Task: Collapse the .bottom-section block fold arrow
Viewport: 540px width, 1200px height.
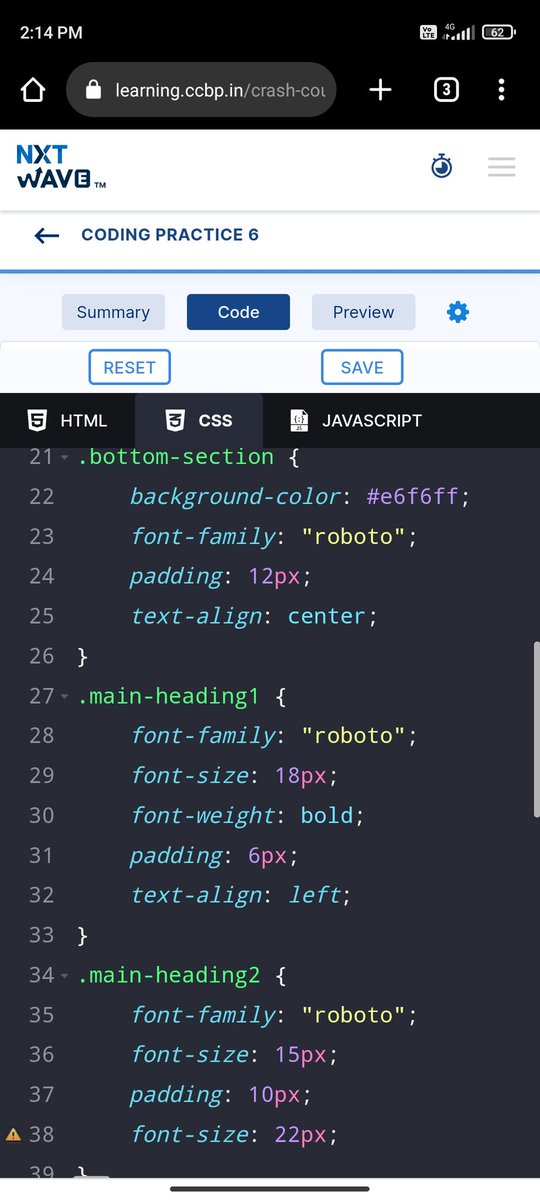Action: (x=65, y=457)
